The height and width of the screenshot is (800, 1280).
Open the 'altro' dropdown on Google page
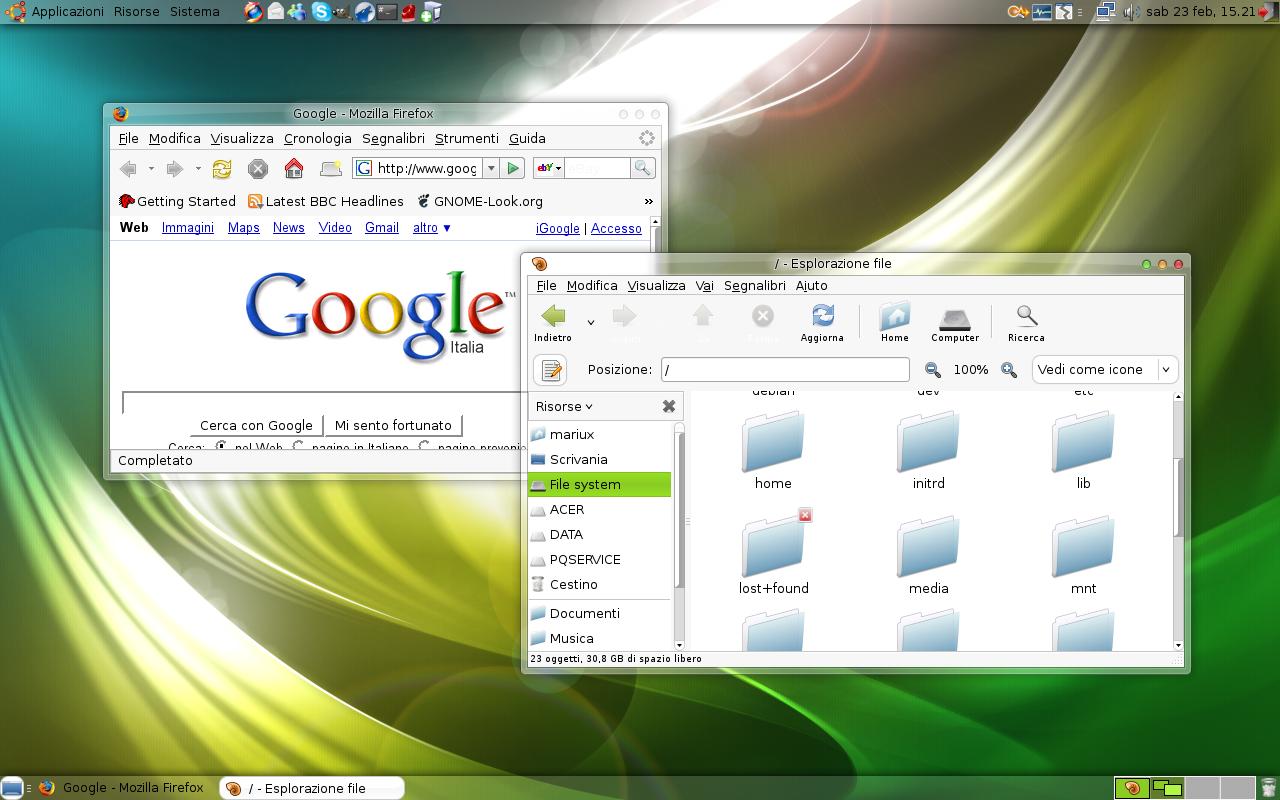432,227
